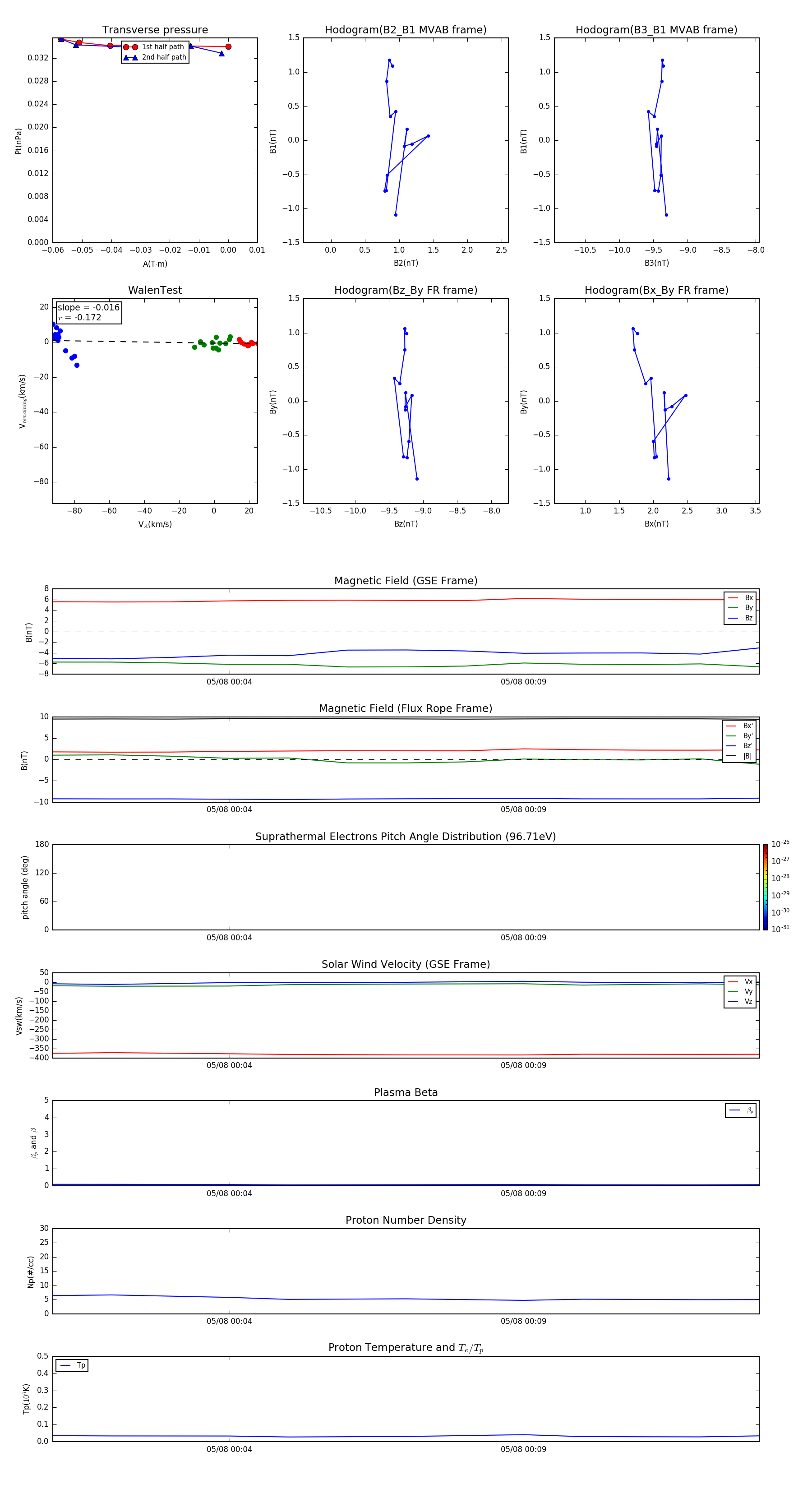Click 'pitch angle (deg)' axis label
Screen dimensions: 812x1489
pyautogui.click(x=25, y=887)
